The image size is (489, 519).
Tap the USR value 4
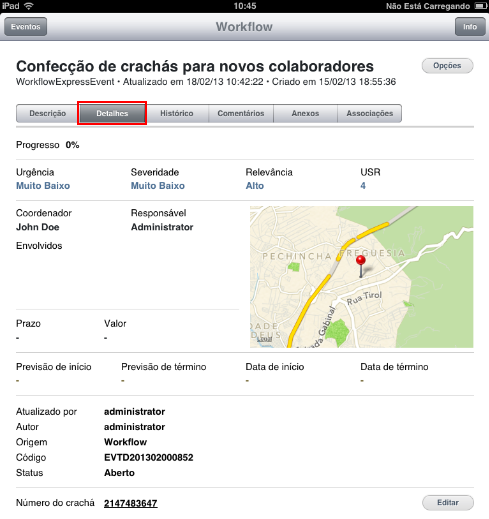pos(363,186)
